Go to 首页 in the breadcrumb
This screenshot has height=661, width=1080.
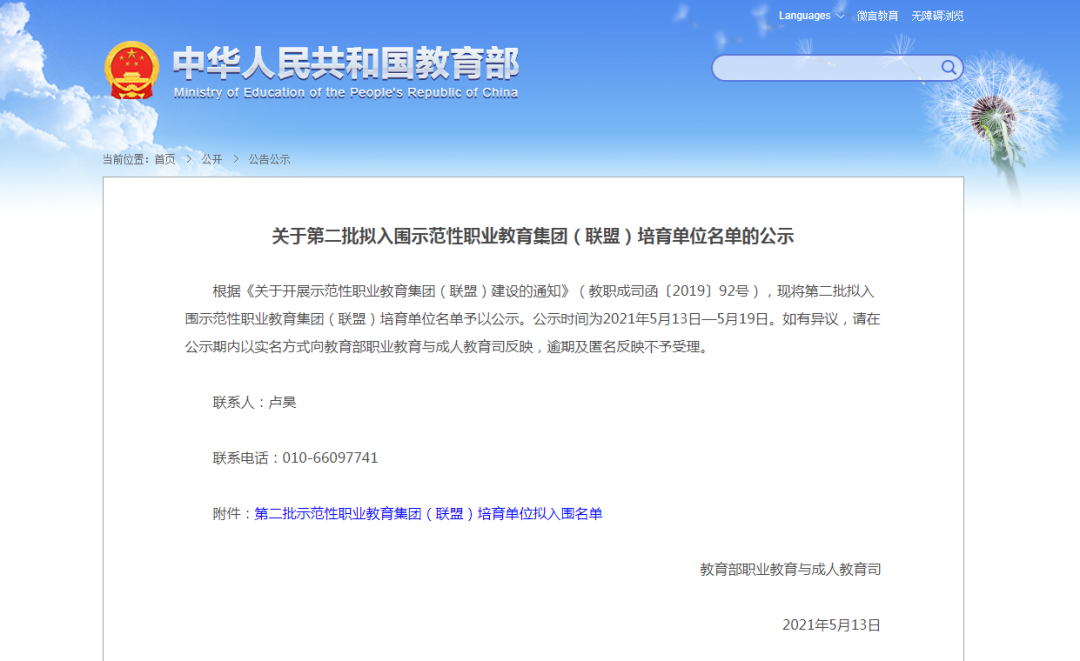[164, 159]
